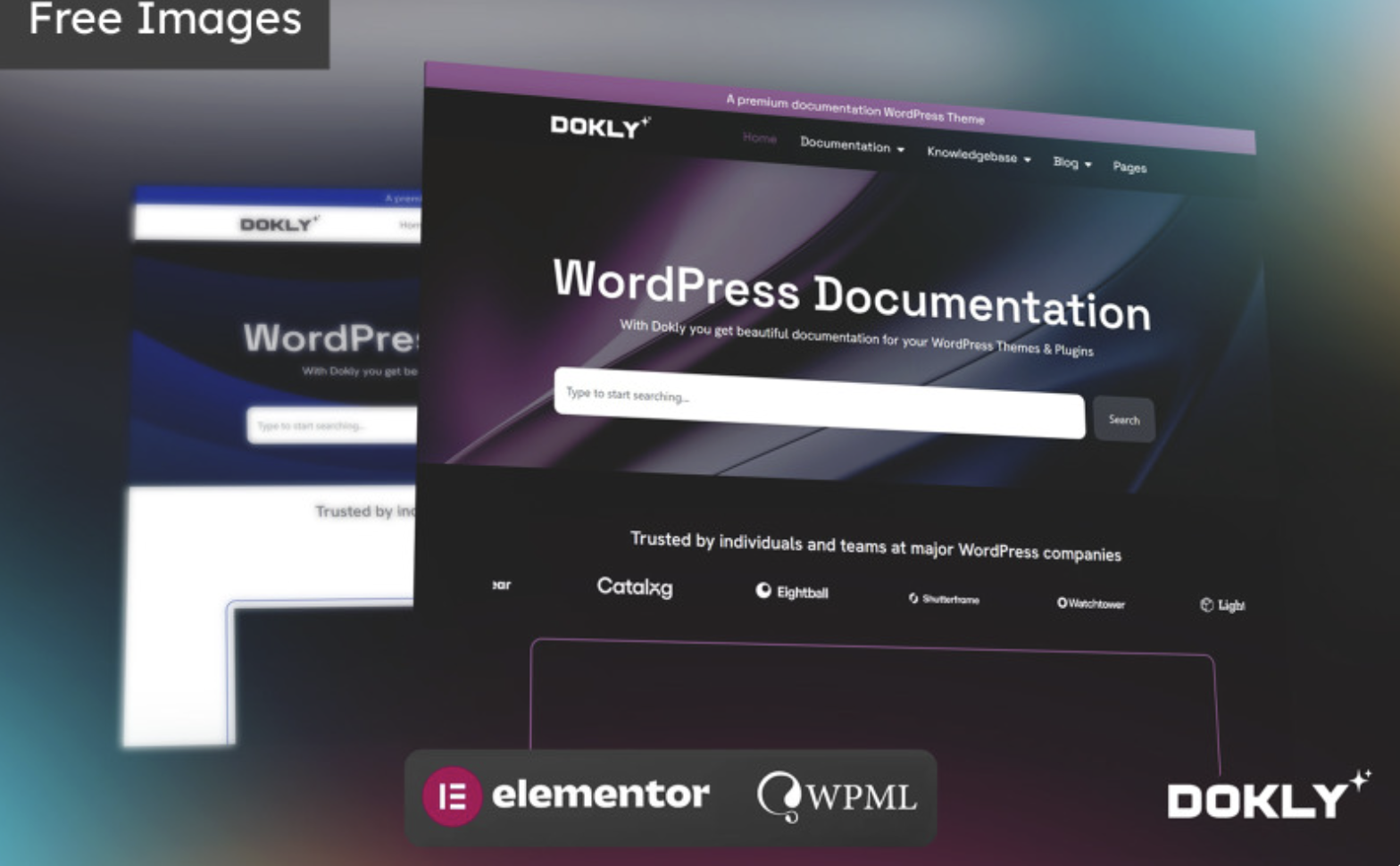Click 'A premium documentation WordPress Theme' banner text
Screen dimensions: 1400x866
click(854, 109)
